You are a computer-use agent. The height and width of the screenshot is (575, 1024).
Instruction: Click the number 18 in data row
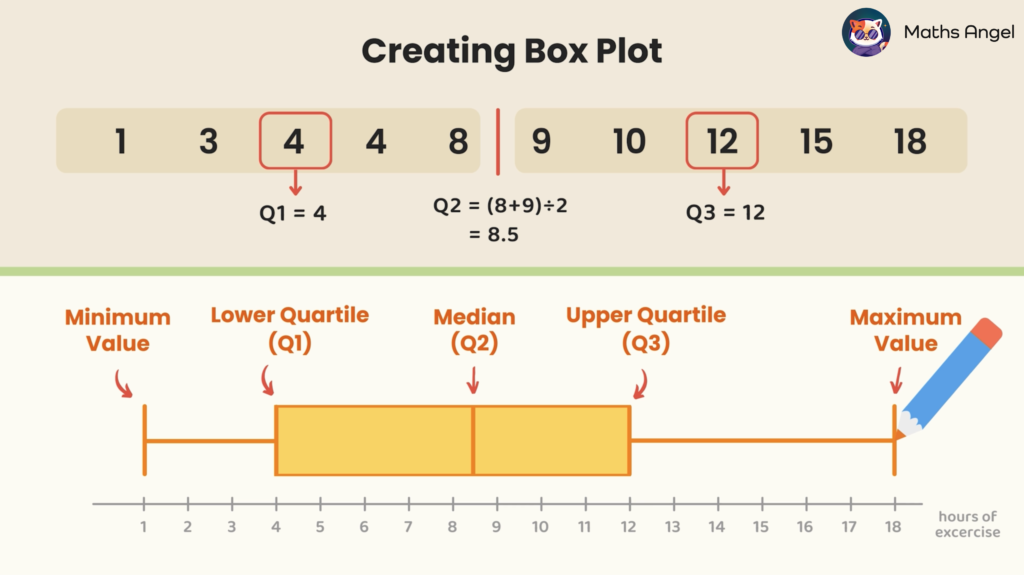tap(910, 141)
